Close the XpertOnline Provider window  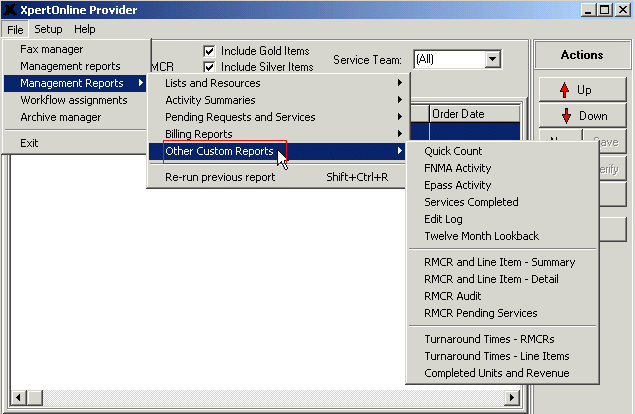[x=623, y=10]
